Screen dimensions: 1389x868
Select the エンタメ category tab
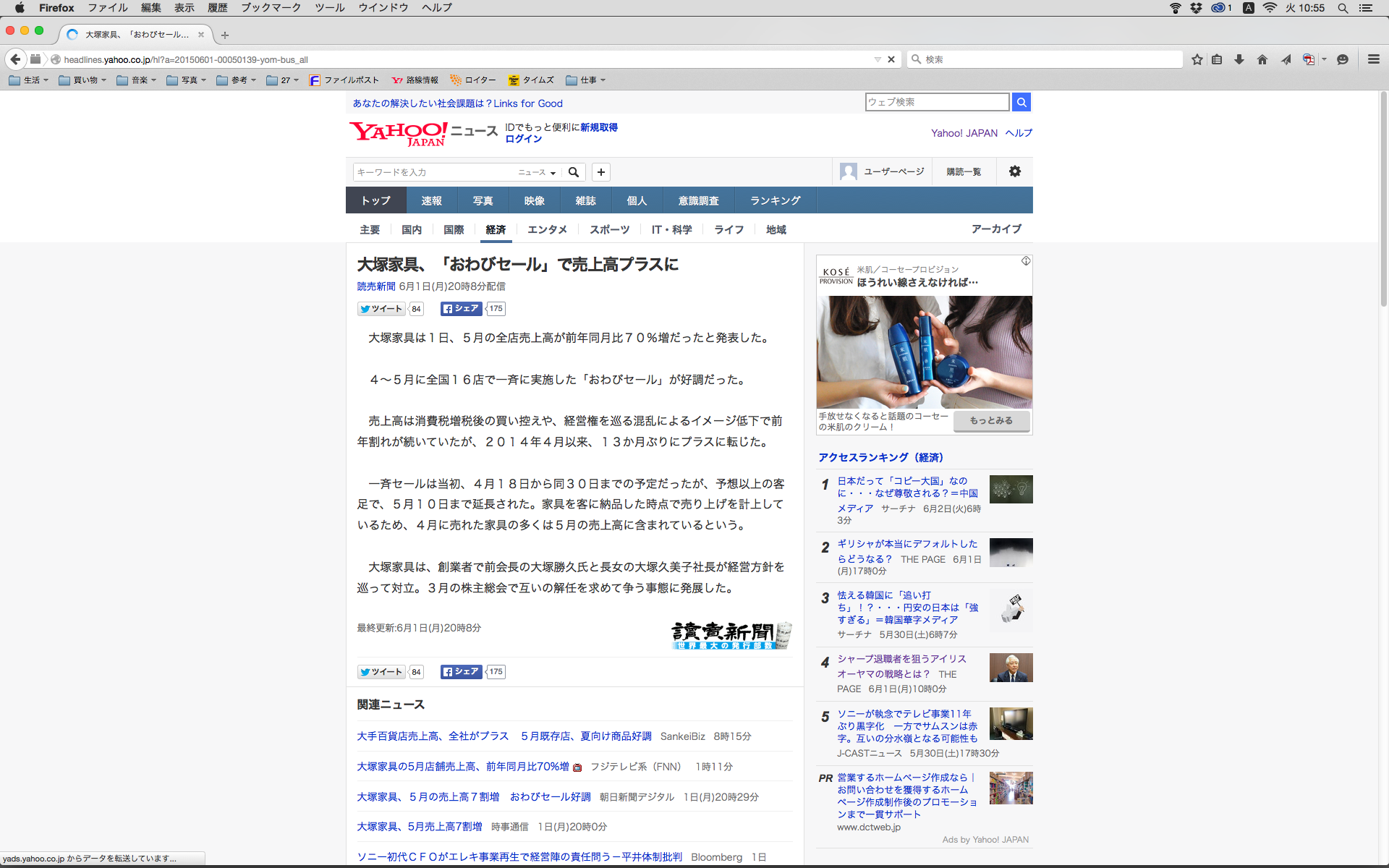coord(547,229)
